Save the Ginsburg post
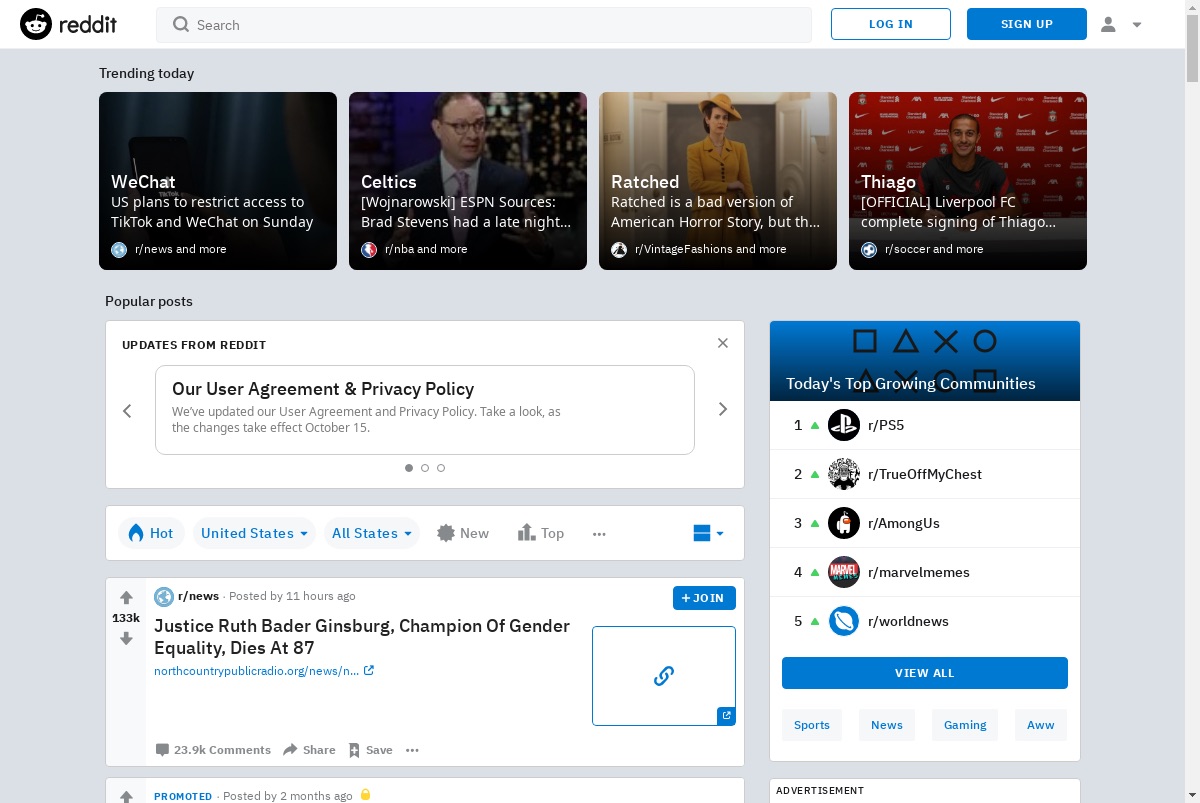Screen dimensions: 1200x803 click(370, 750)
